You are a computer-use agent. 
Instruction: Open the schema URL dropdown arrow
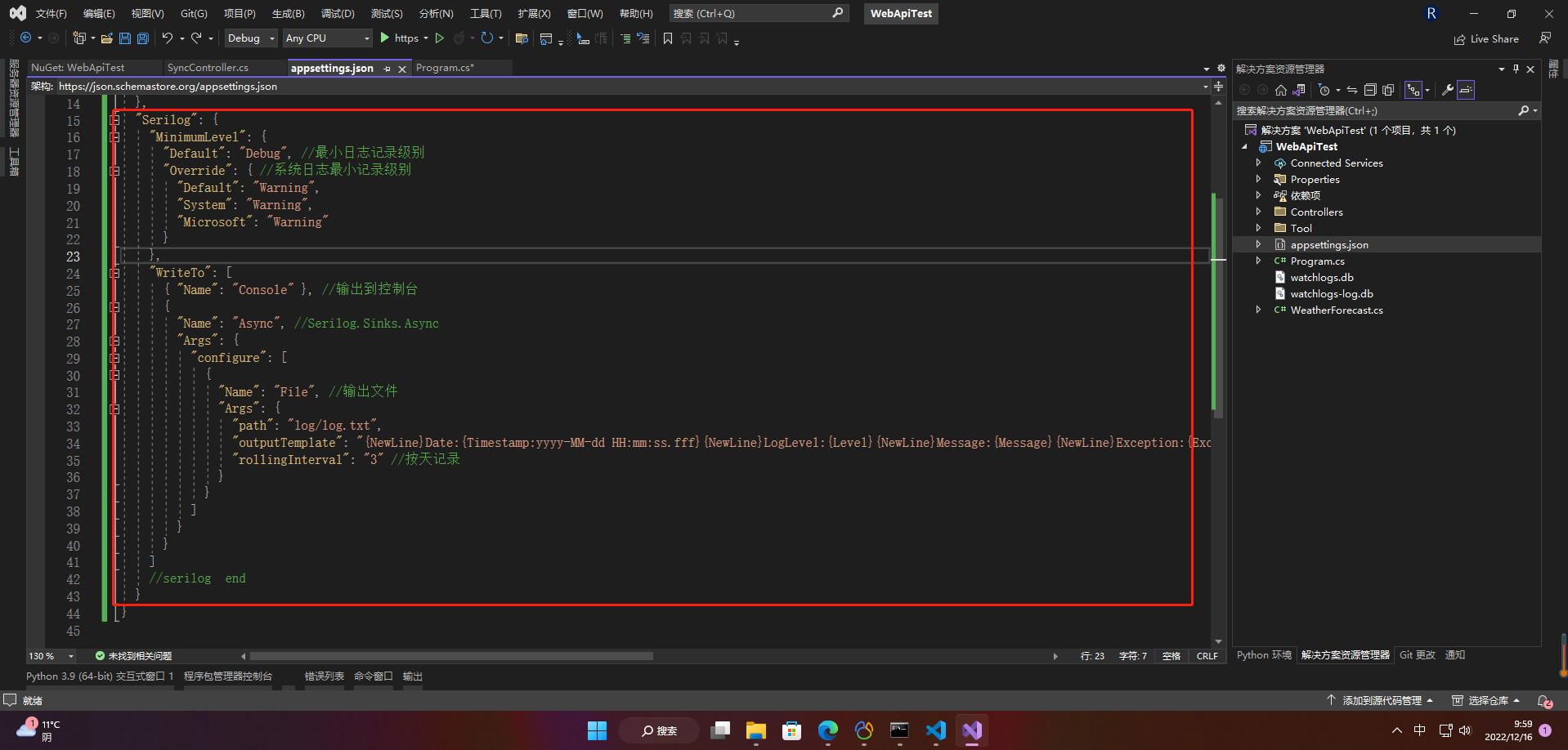click(1206, 87)
